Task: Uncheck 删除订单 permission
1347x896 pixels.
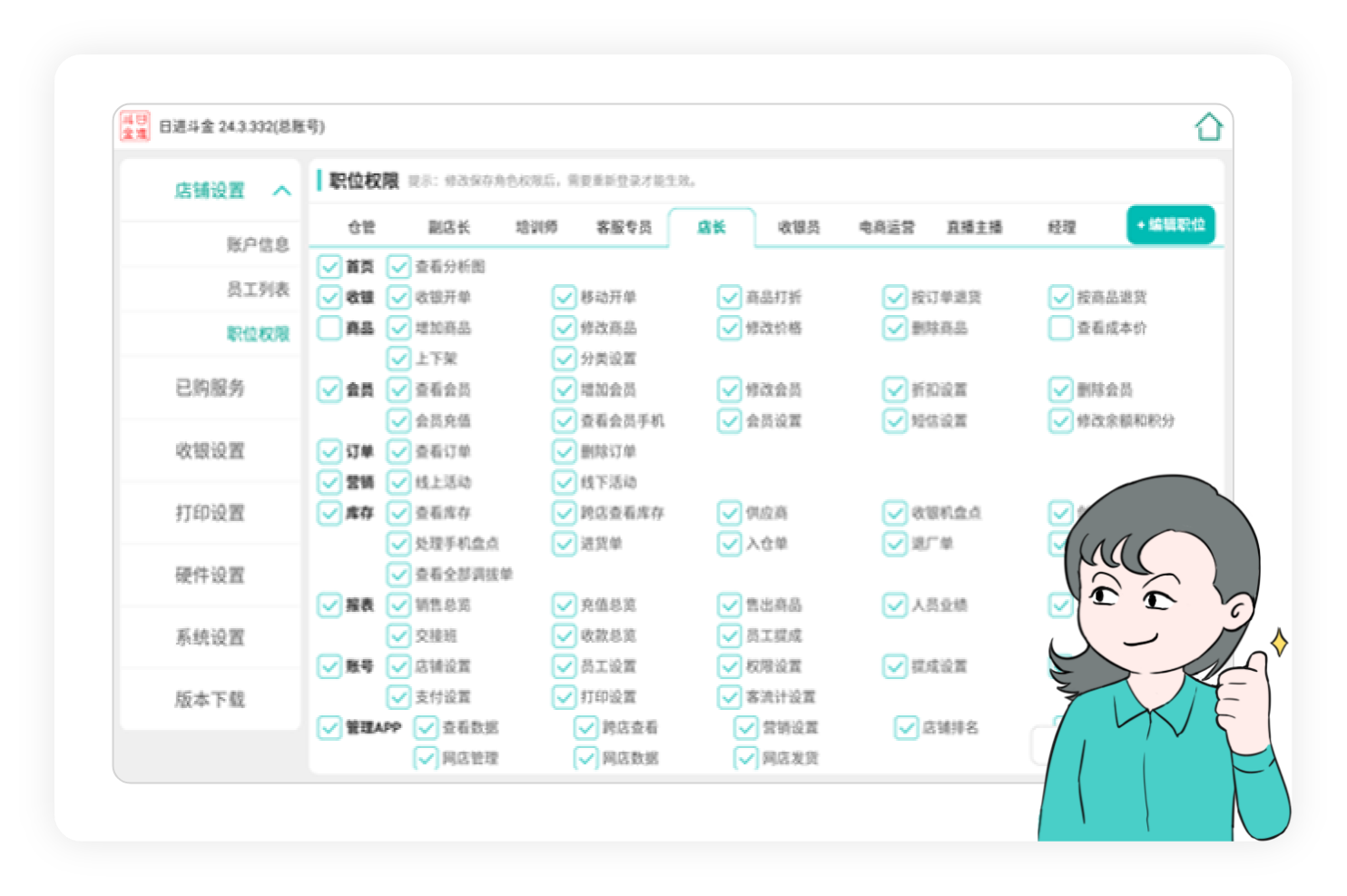Action: pyautogui.click(x=565, y=452)
